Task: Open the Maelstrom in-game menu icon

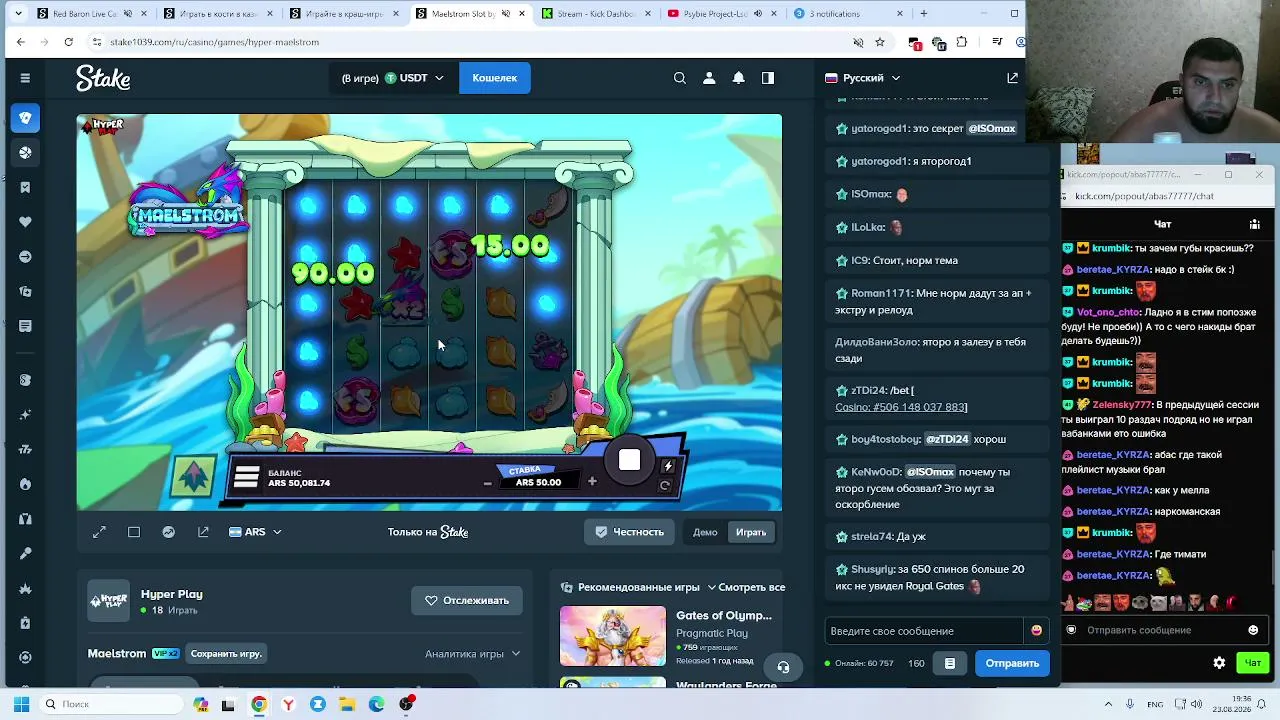Action: pos(247,478)
